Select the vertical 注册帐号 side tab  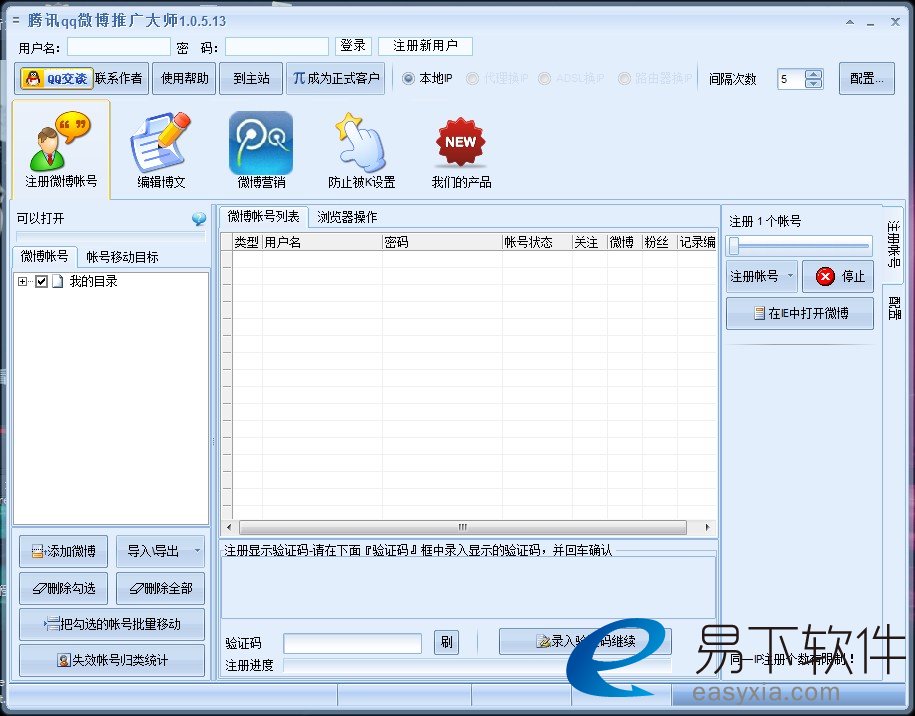pos(893,245)
